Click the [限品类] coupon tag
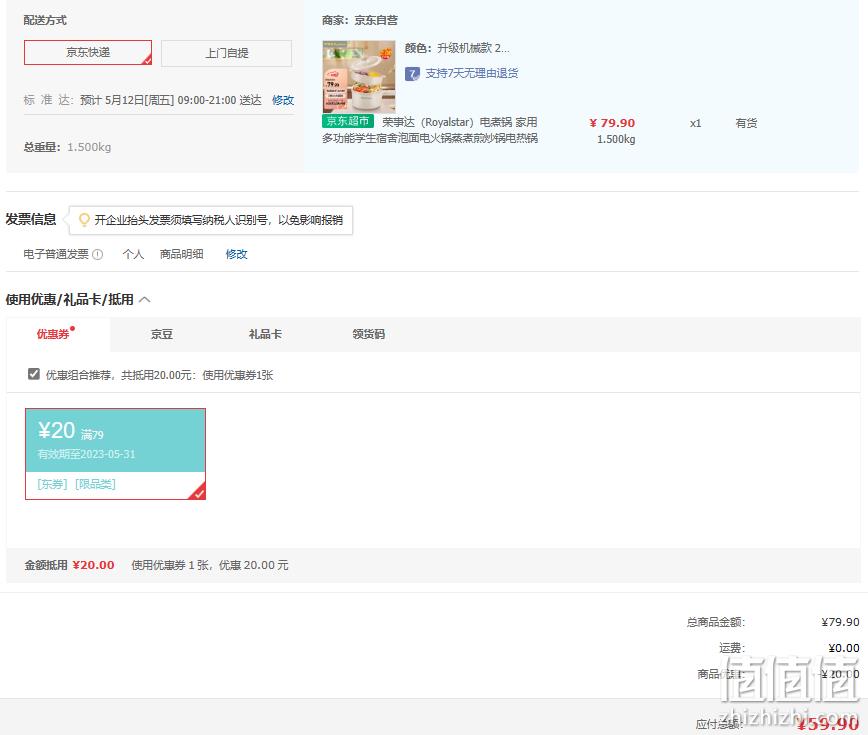868x735 pixels. tap(95, 484)
